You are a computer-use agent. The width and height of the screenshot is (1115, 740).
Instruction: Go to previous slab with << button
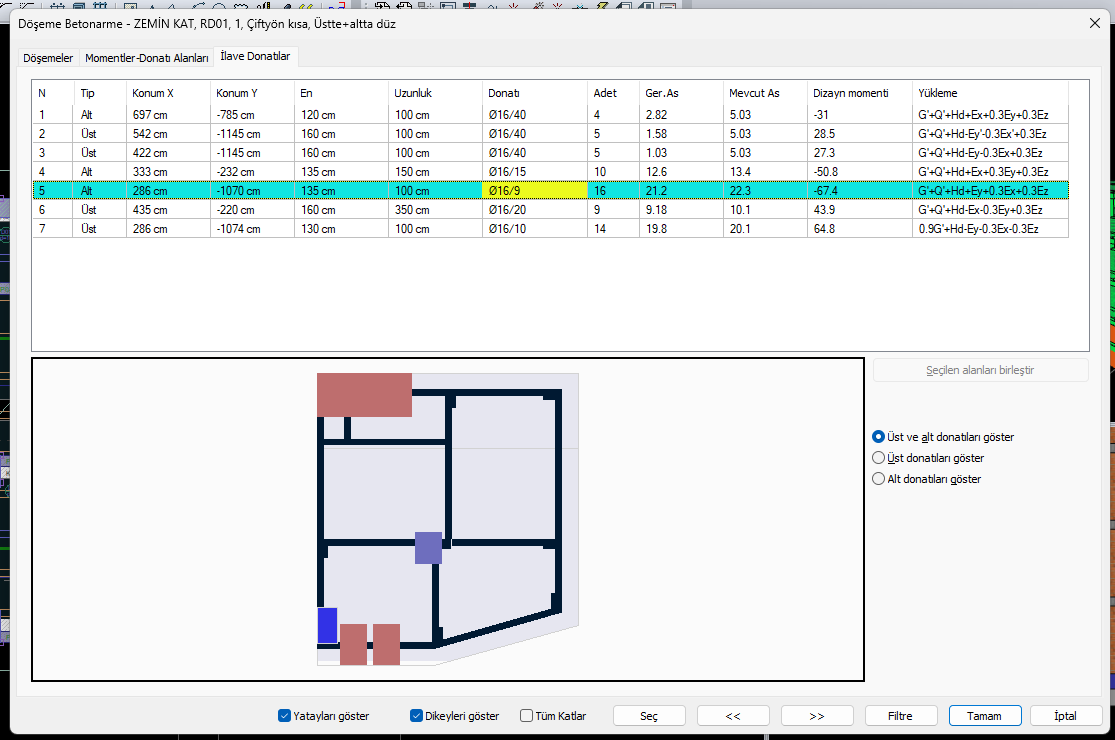(733, 716)
